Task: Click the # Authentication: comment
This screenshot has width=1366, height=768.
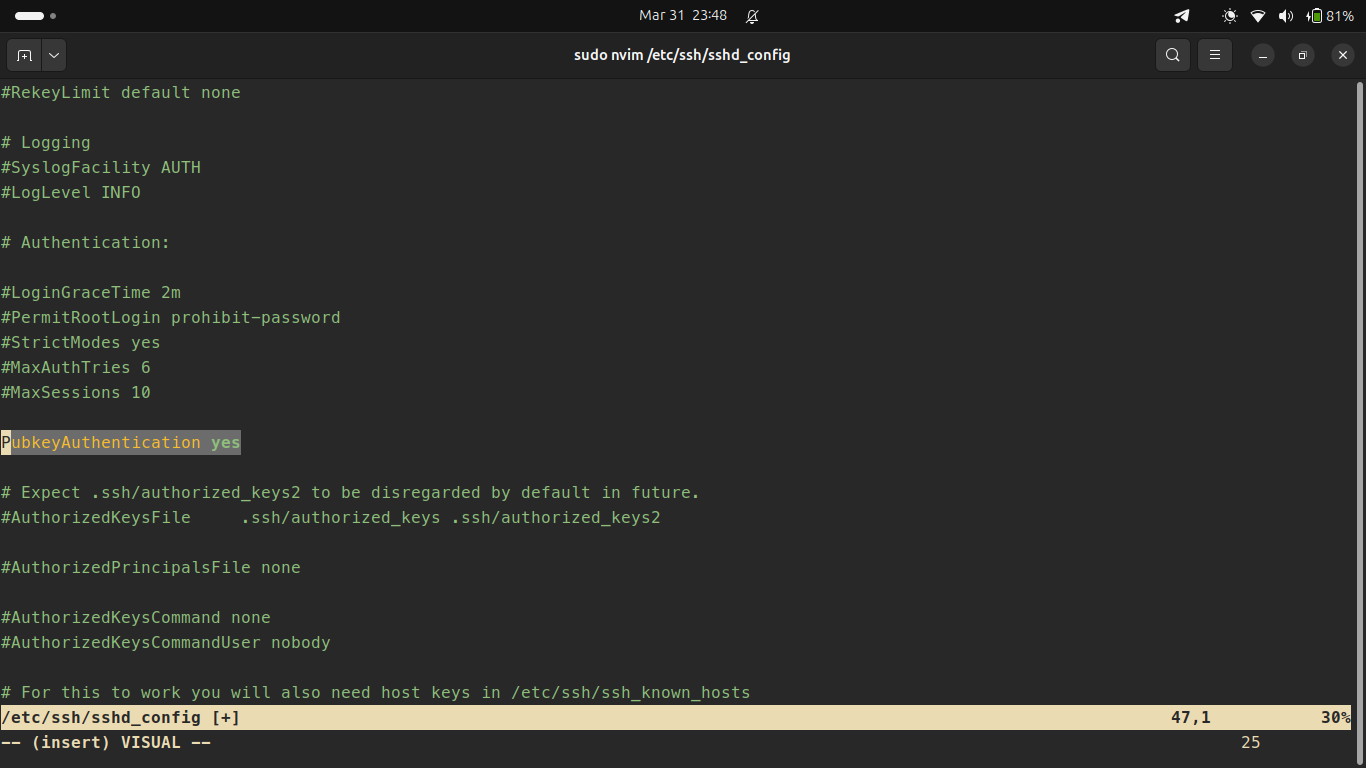Action: coord(86,242)
